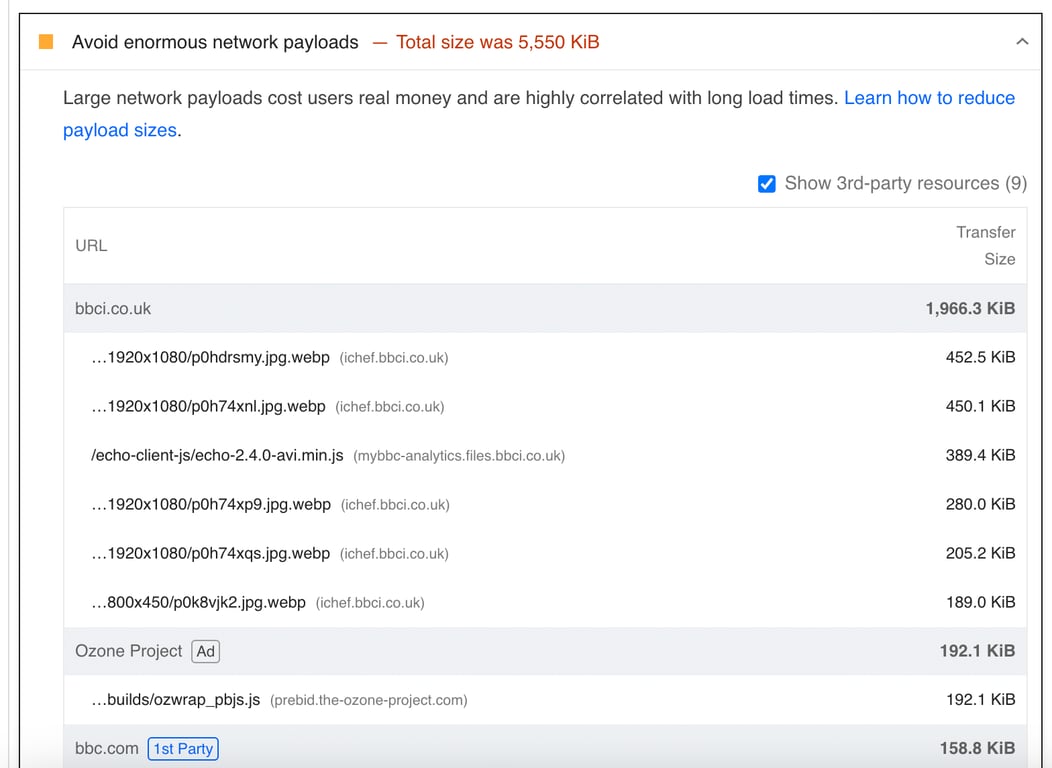Click the 'Avoid enormous network payloads' title
The height and width of the screenshot is (768, 1052).
(x=215, y=42)
